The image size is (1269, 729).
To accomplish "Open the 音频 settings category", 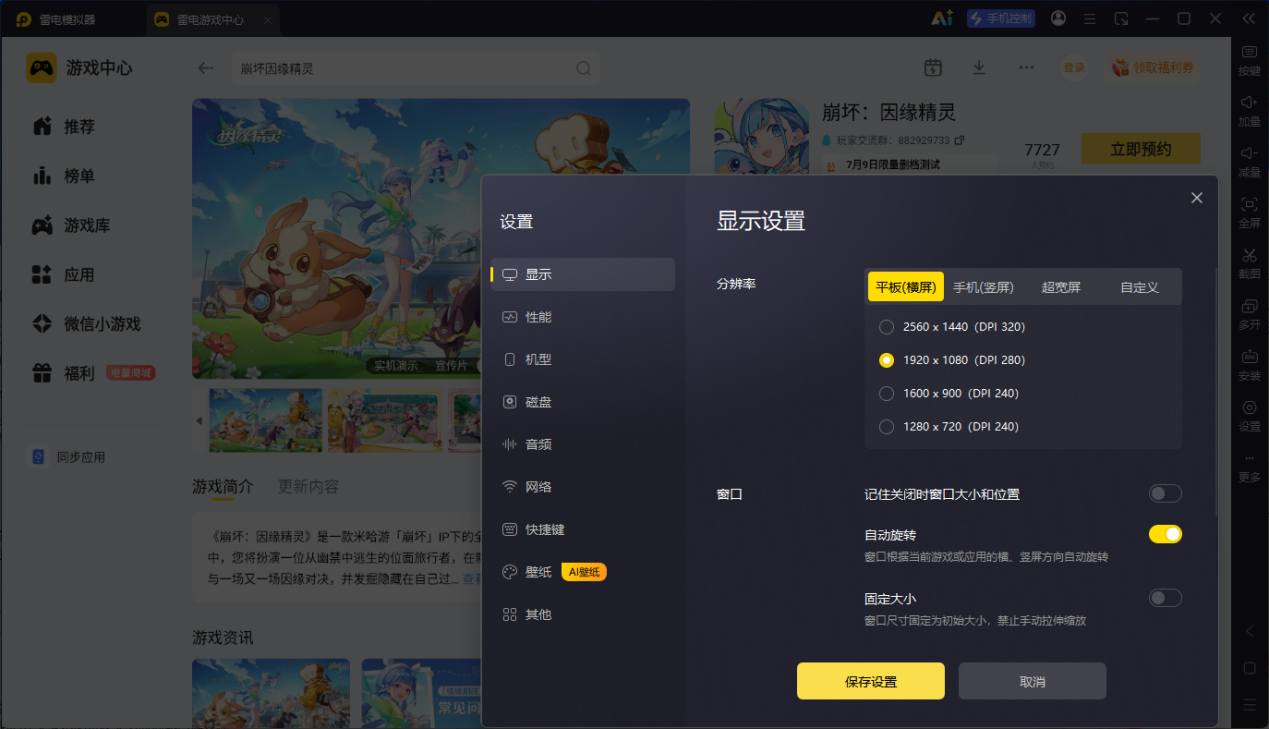I will tap(583, 444).
